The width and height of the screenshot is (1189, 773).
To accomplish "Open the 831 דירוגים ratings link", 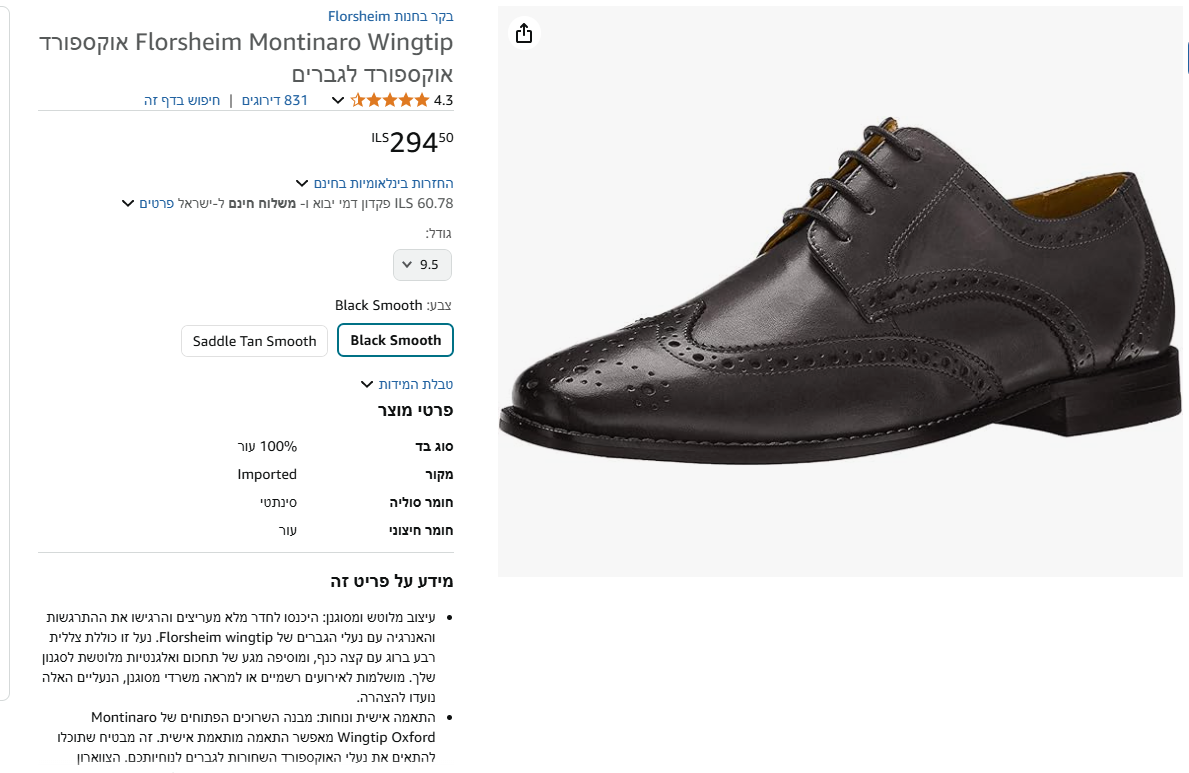I will pyautogui.click(x=275, y=100).
